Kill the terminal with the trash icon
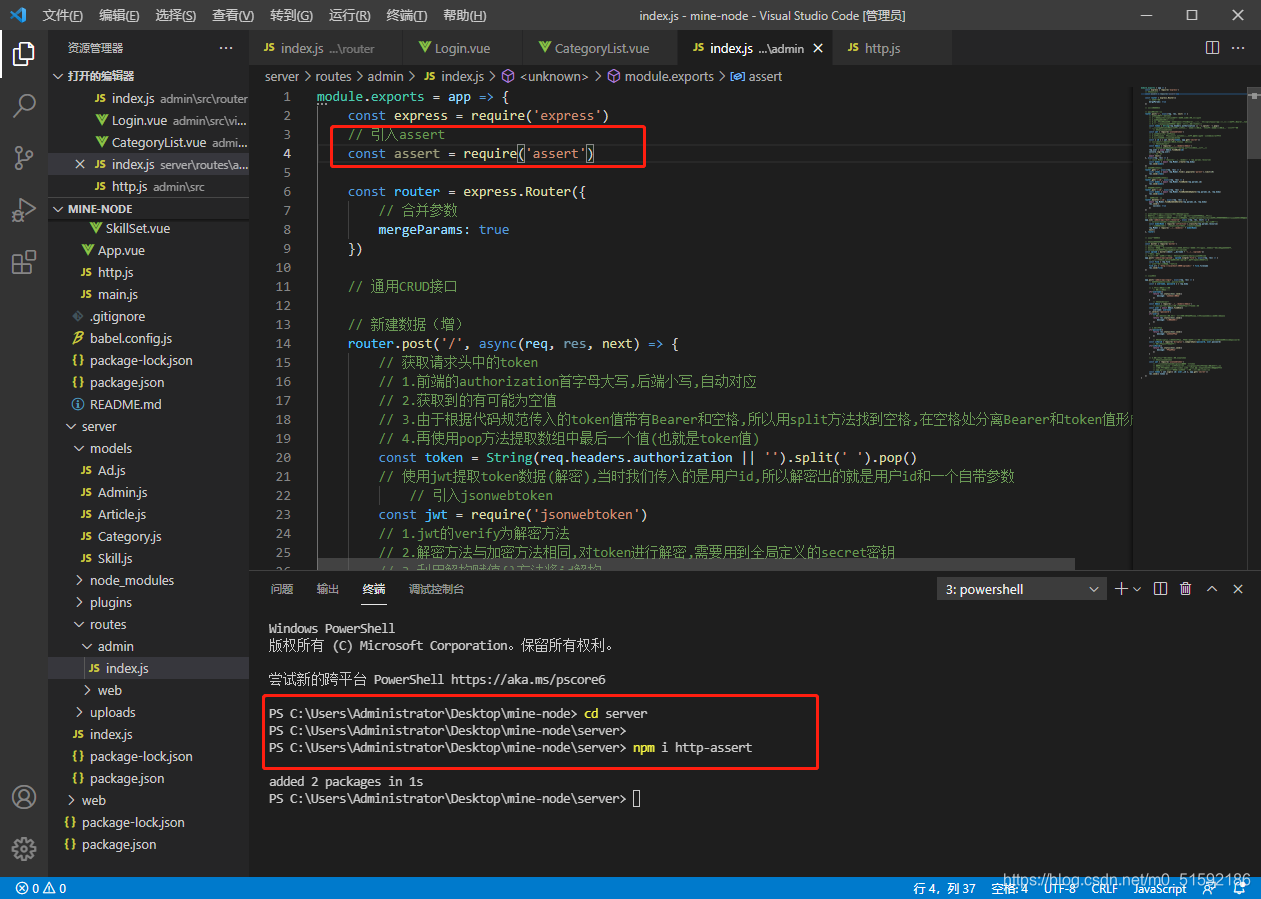The image size is (1261, 899). coord(1186,589)
